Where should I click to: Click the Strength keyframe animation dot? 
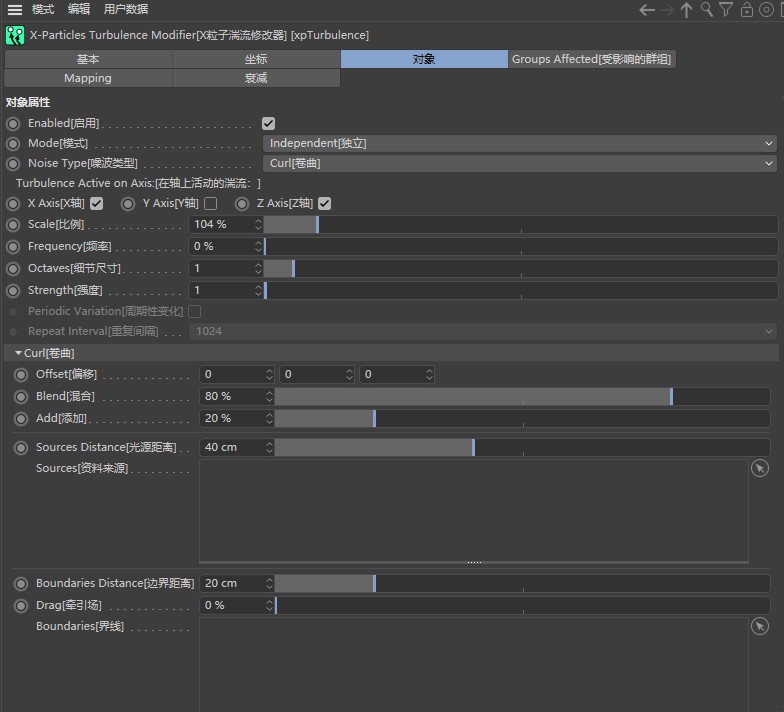click(14, 290)
